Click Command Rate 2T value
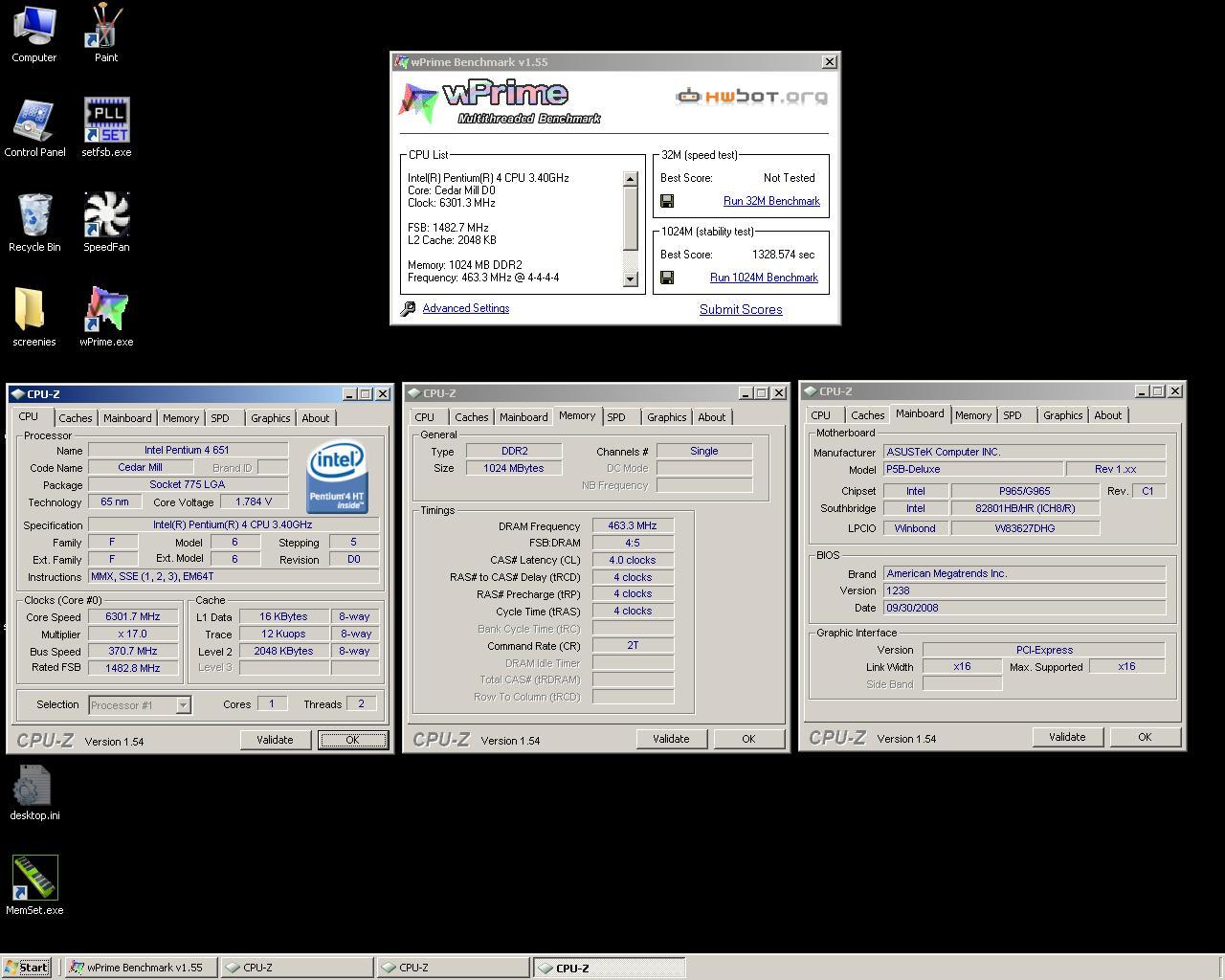Screen dimensions: 1225x980 tap(633, 646)
